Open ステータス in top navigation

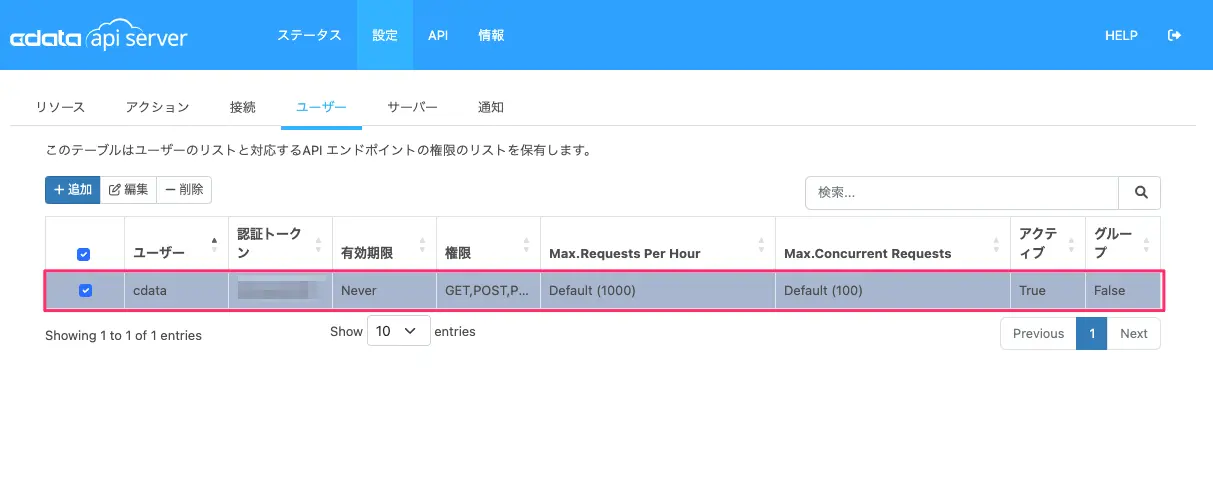tap(309, 35)
